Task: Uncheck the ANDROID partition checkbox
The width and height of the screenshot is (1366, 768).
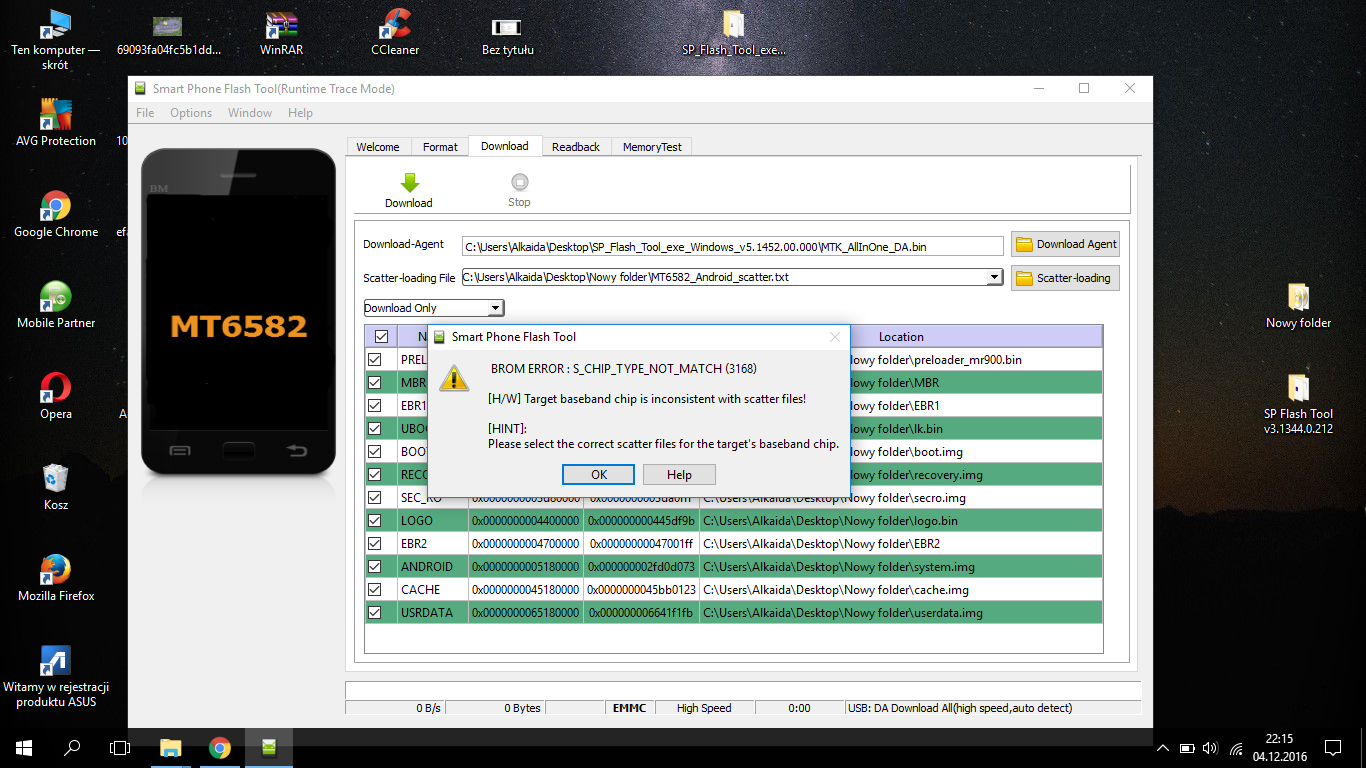Action: pyautogui.click(x=375, y=566)
